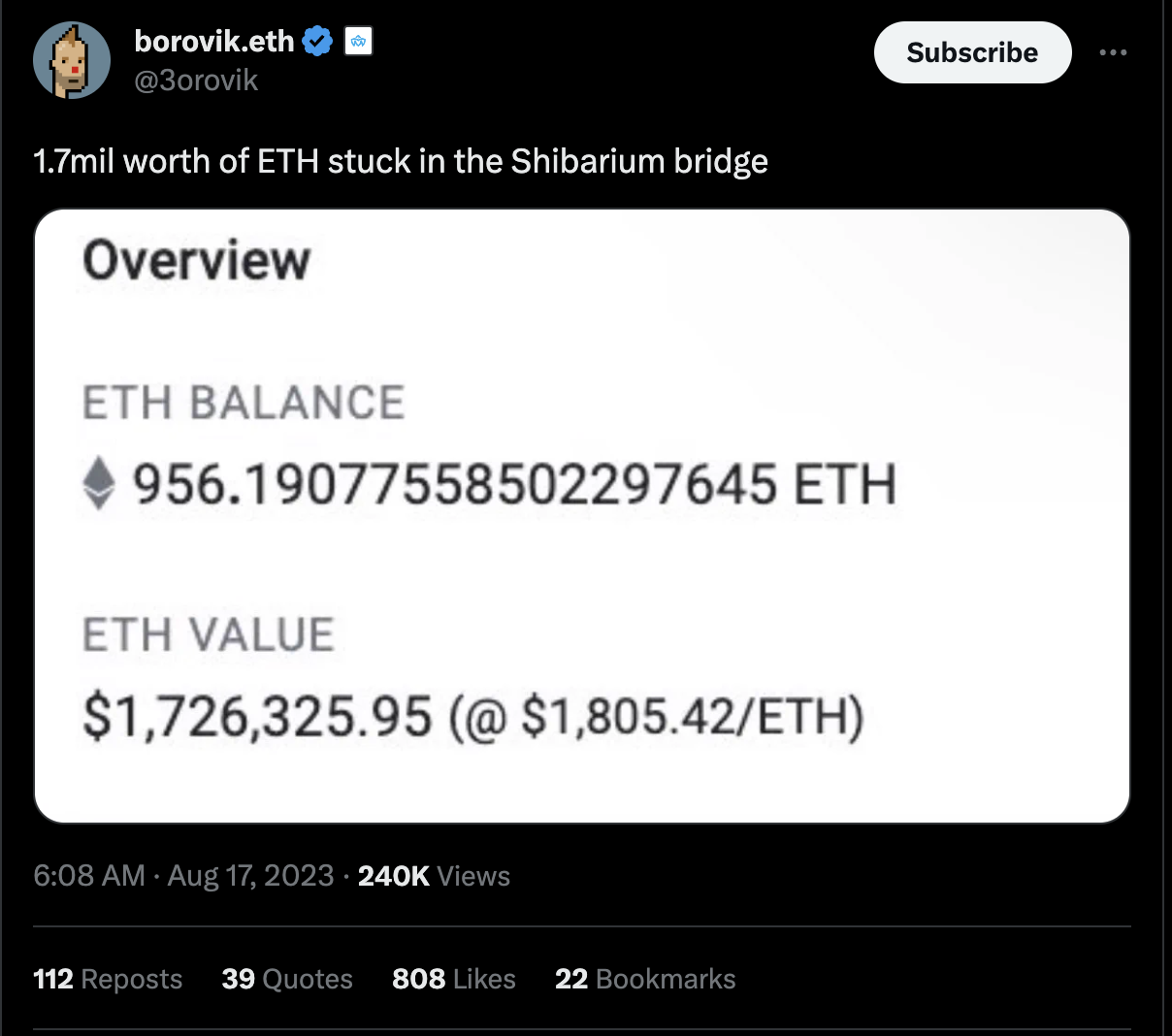Screen dimensions: 1172x1036
Task: Show the 808 Likes list
Action: (x=454, y=979)
